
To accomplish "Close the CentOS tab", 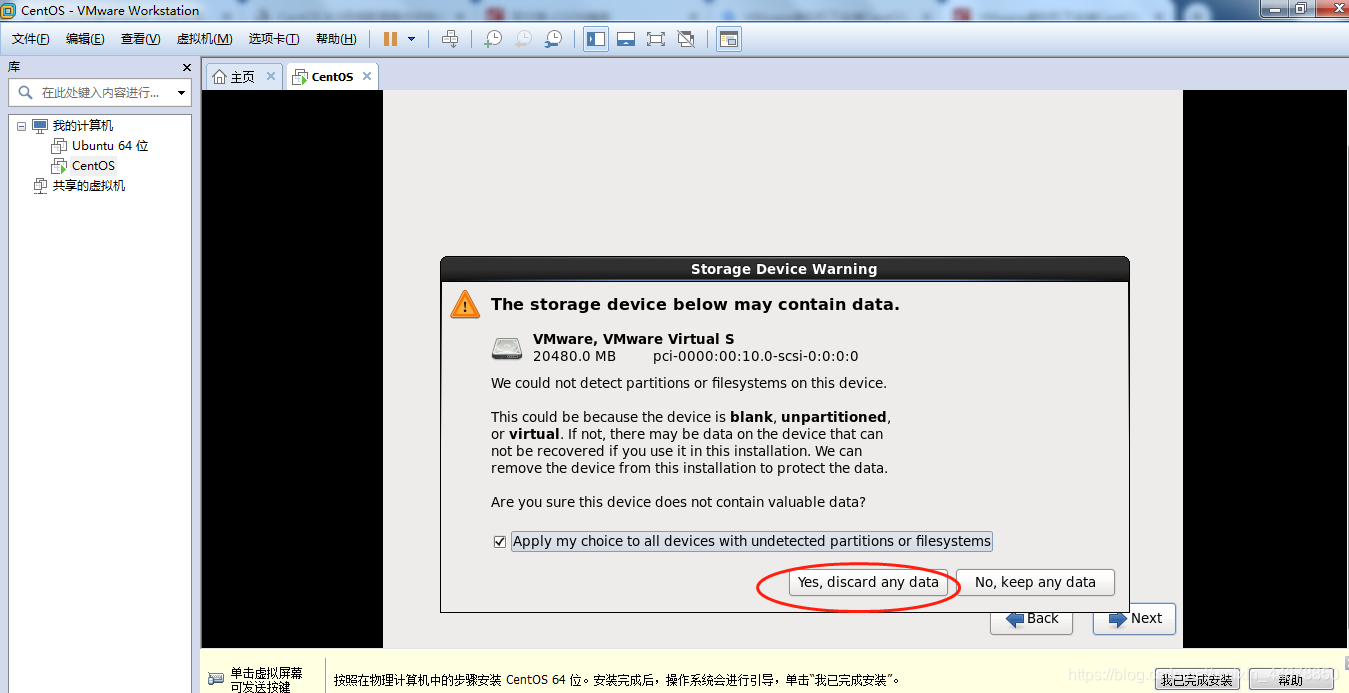I will [367, 76].
